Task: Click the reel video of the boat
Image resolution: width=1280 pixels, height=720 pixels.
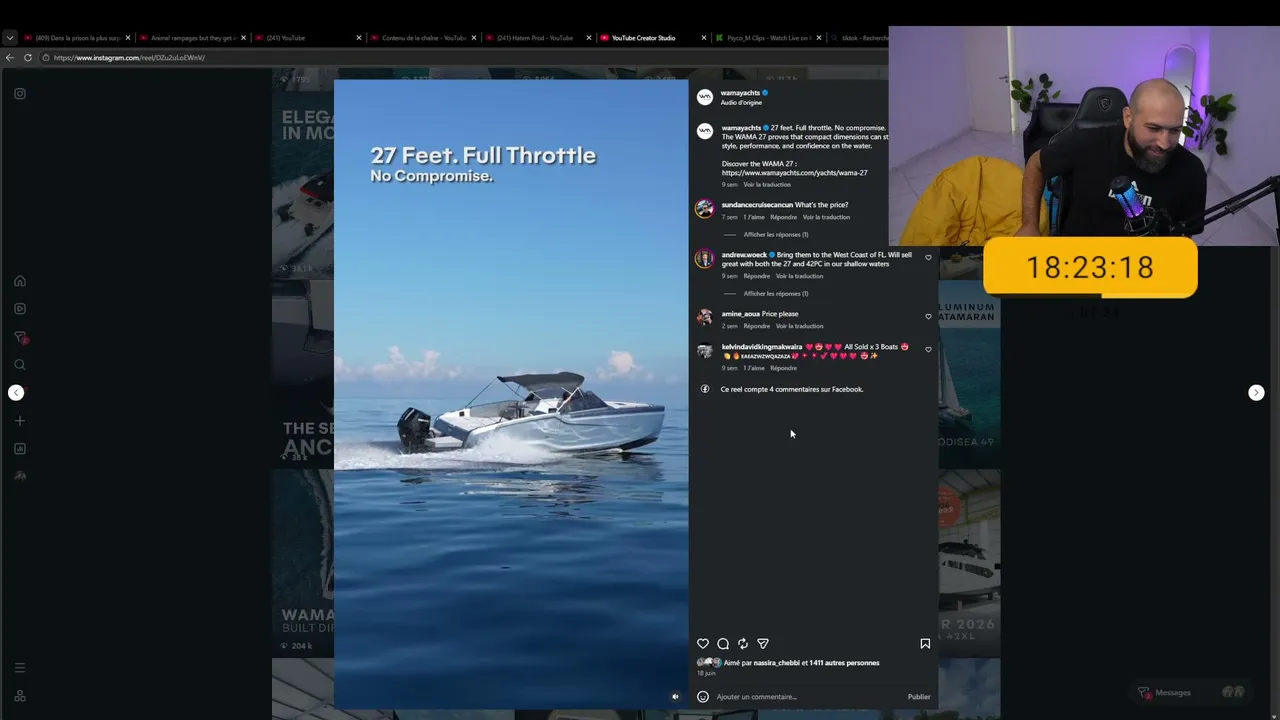Action: pos(511,394)
